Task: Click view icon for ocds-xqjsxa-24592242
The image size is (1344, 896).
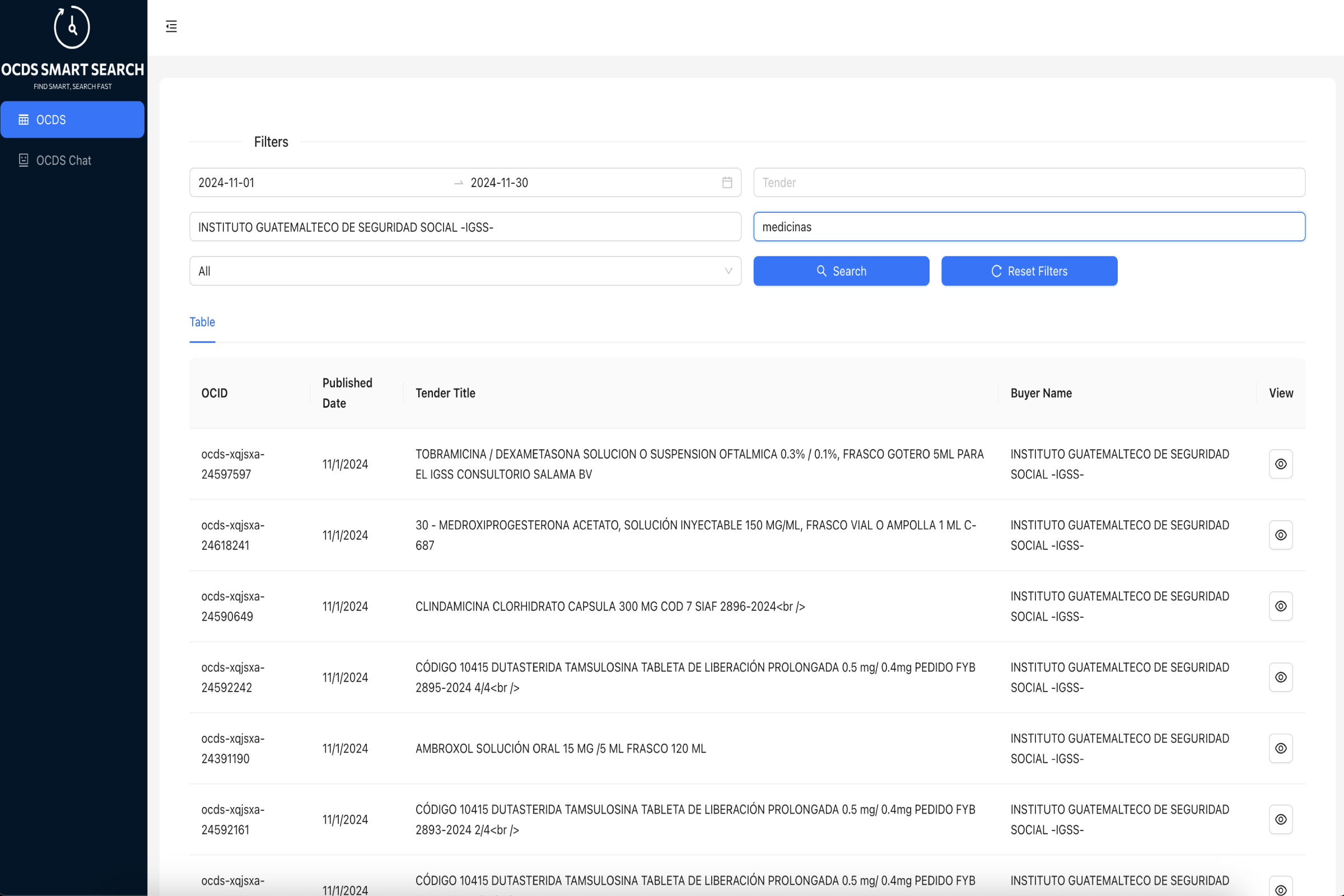Action: (x=1281, y=677)
